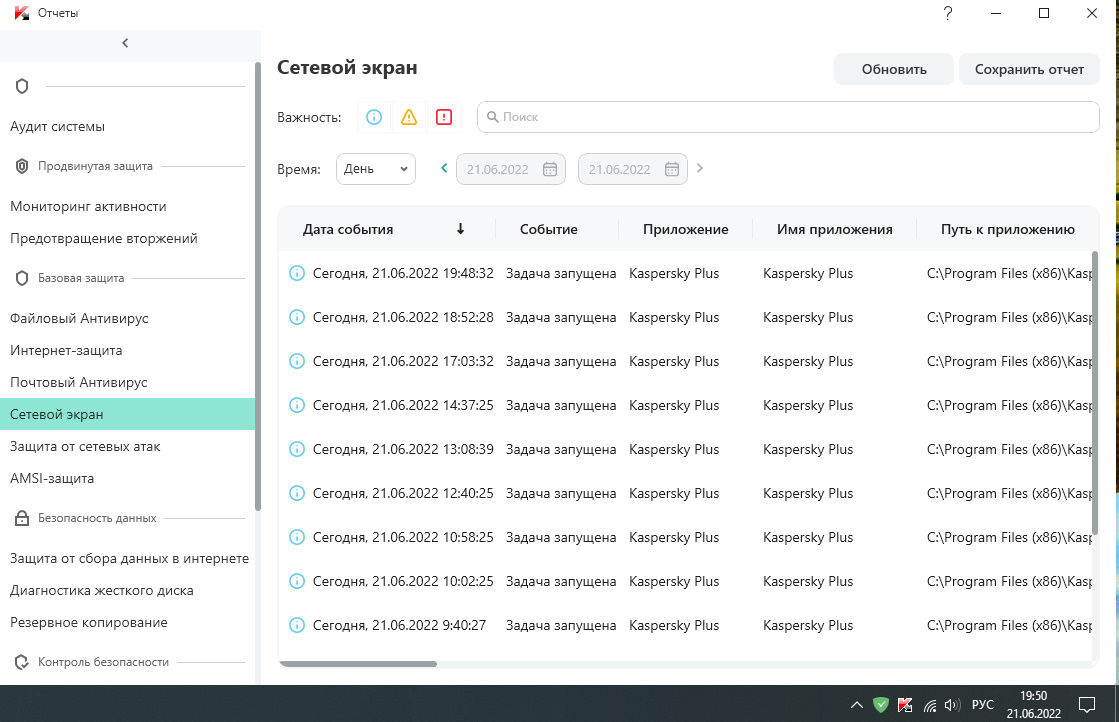1119x722 pixels.
Task: Open Резервное копирование report
Action: tap(88, 623)
